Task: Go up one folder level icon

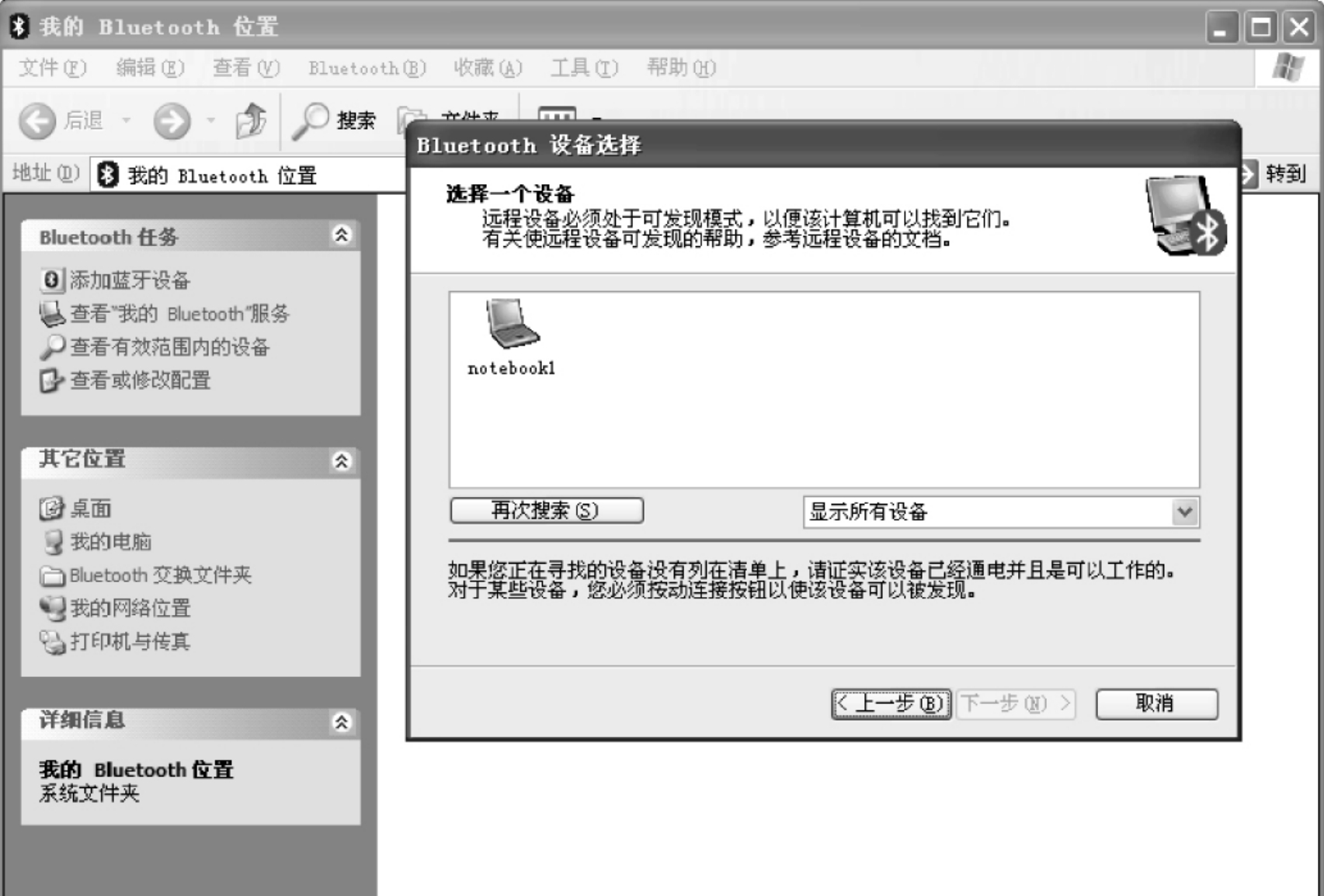Action: [251, 121]
